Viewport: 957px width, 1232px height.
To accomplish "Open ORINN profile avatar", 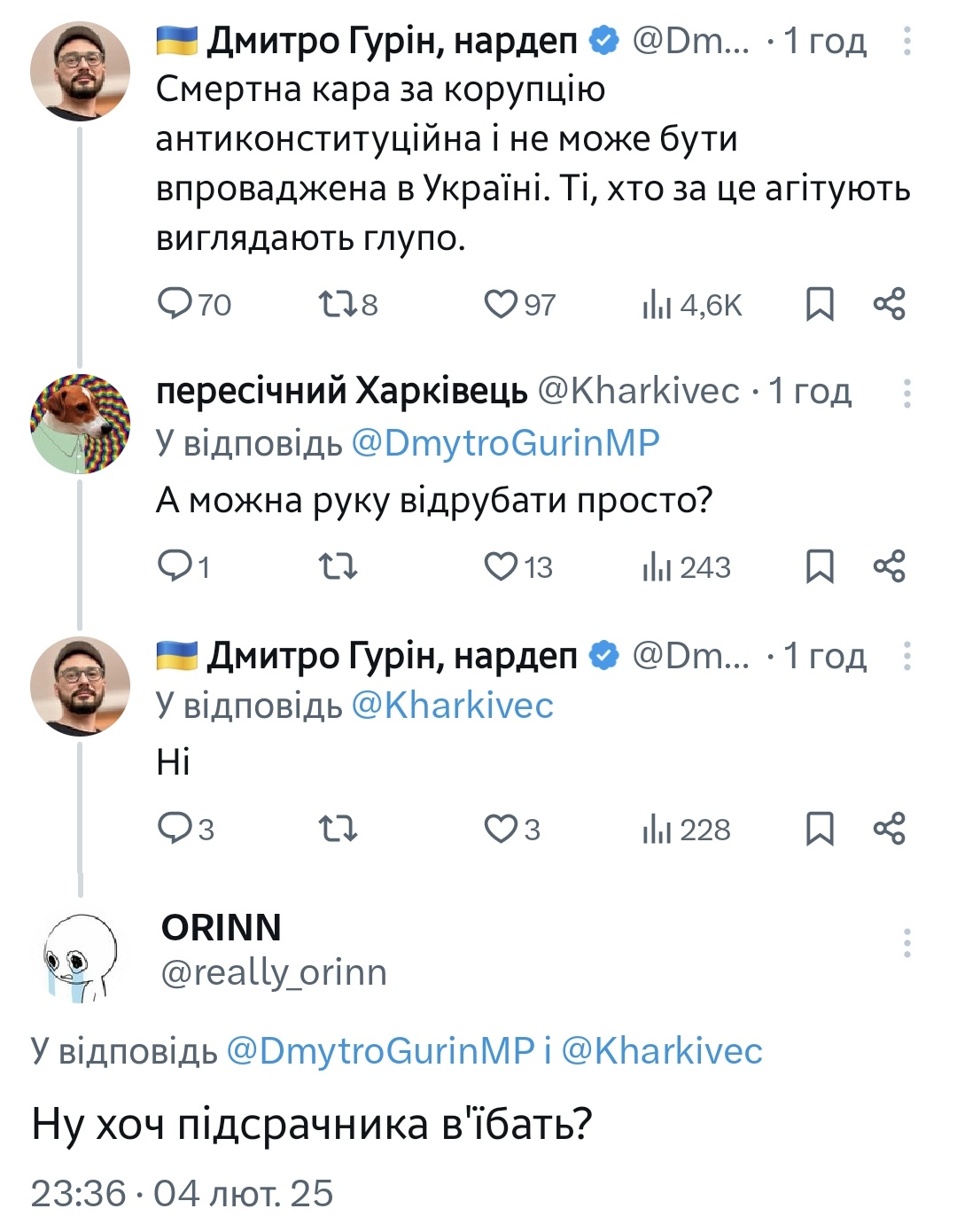I will [80, 958].
